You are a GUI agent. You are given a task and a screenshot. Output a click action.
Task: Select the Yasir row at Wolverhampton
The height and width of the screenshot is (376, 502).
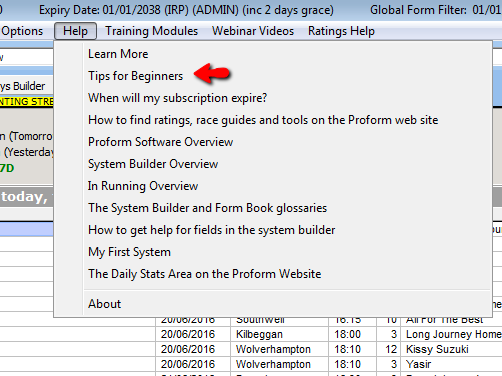pyautogui.click(x=328, y=364)
